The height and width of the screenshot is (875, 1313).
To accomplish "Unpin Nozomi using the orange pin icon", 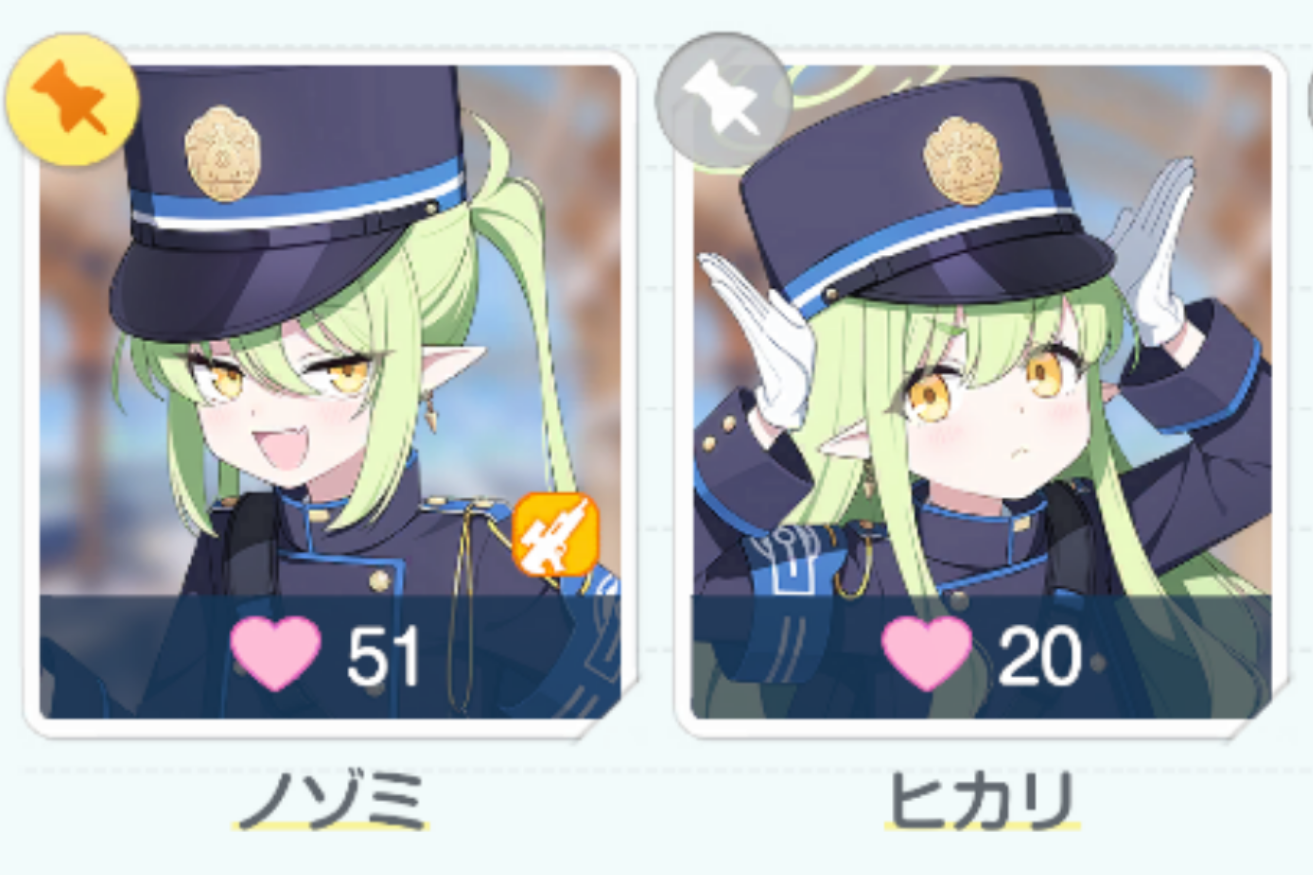I will [71, 100].
